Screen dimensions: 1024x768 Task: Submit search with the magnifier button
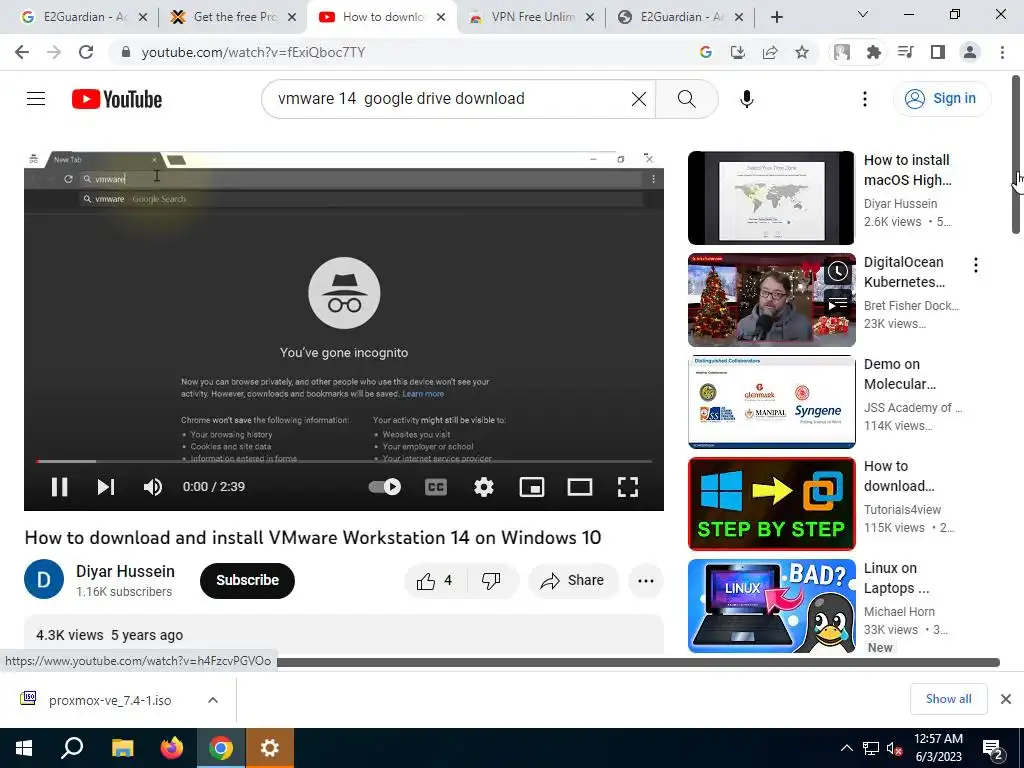[x=686, y=99]
